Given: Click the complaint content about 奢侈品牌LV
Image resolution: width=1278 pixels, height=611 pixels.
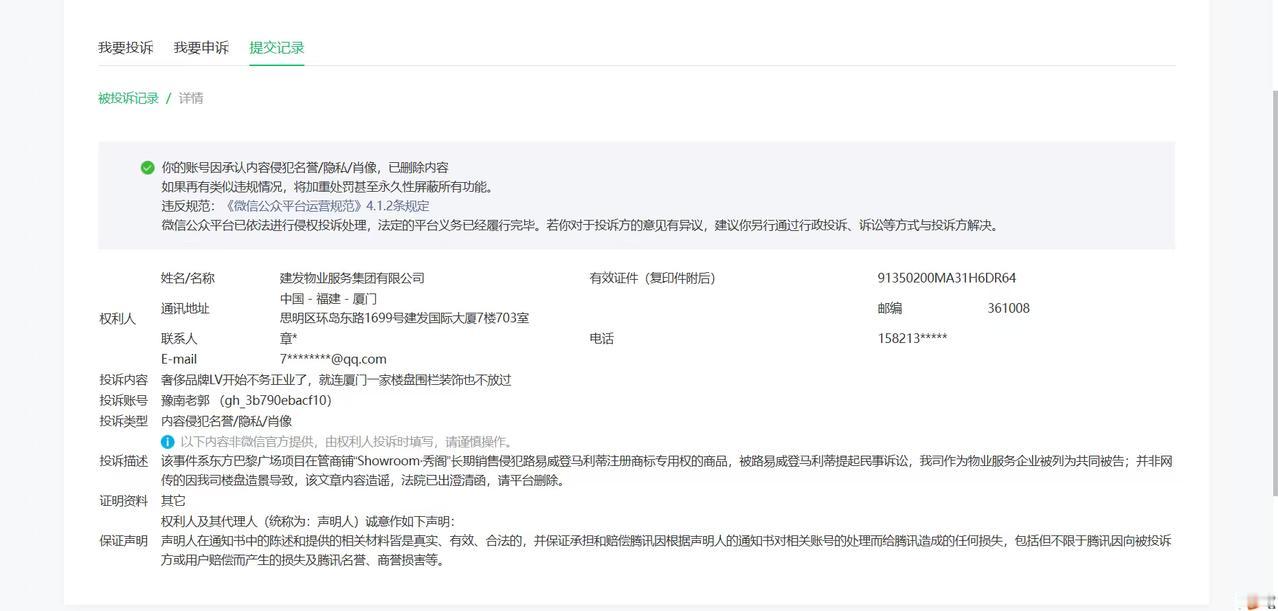Looking at the screenshot, I should (x=336, y=380).
